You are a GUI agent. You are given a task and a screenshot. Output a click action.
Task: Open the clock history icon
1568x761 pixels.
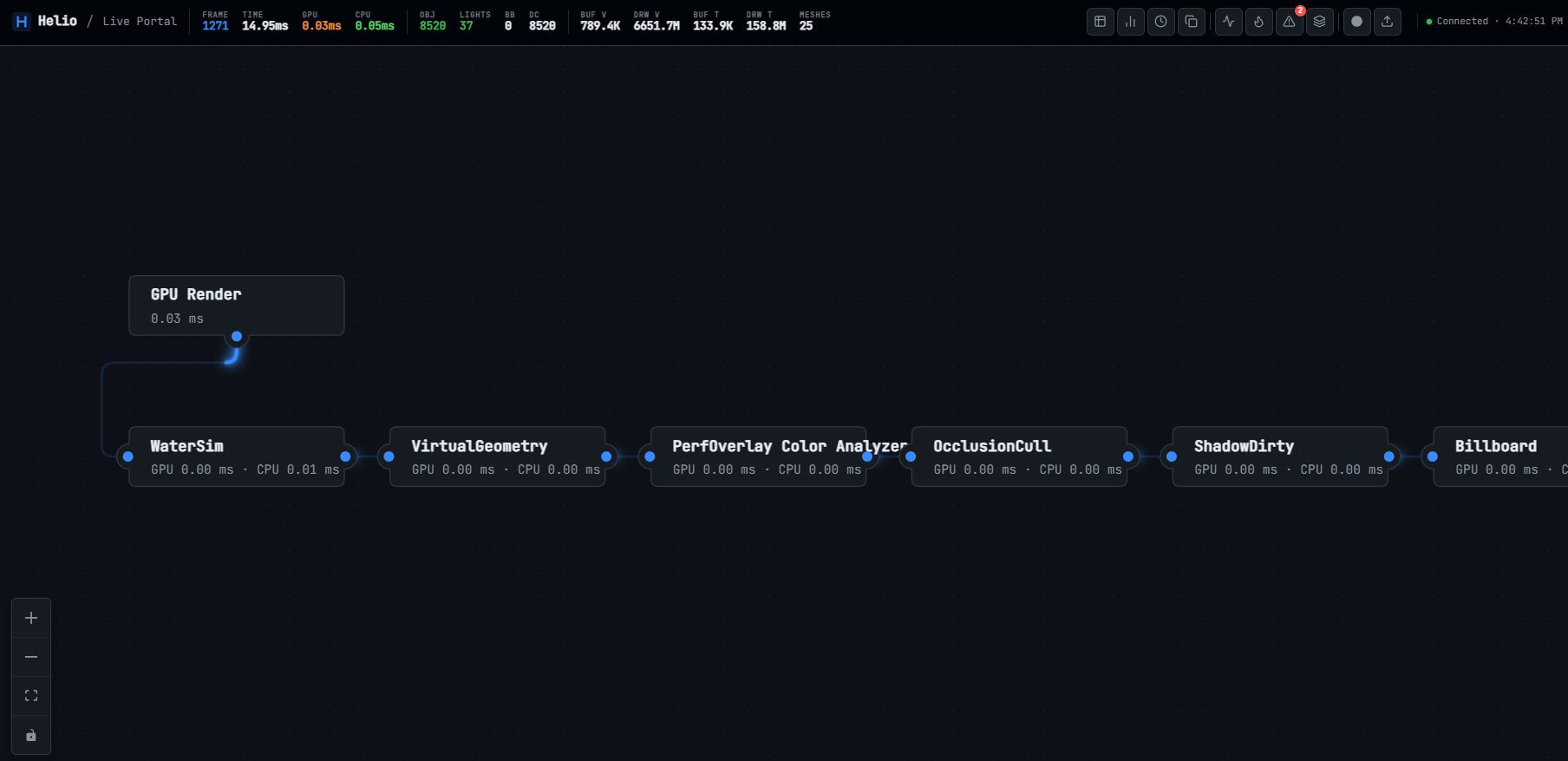click(1160, 22)
